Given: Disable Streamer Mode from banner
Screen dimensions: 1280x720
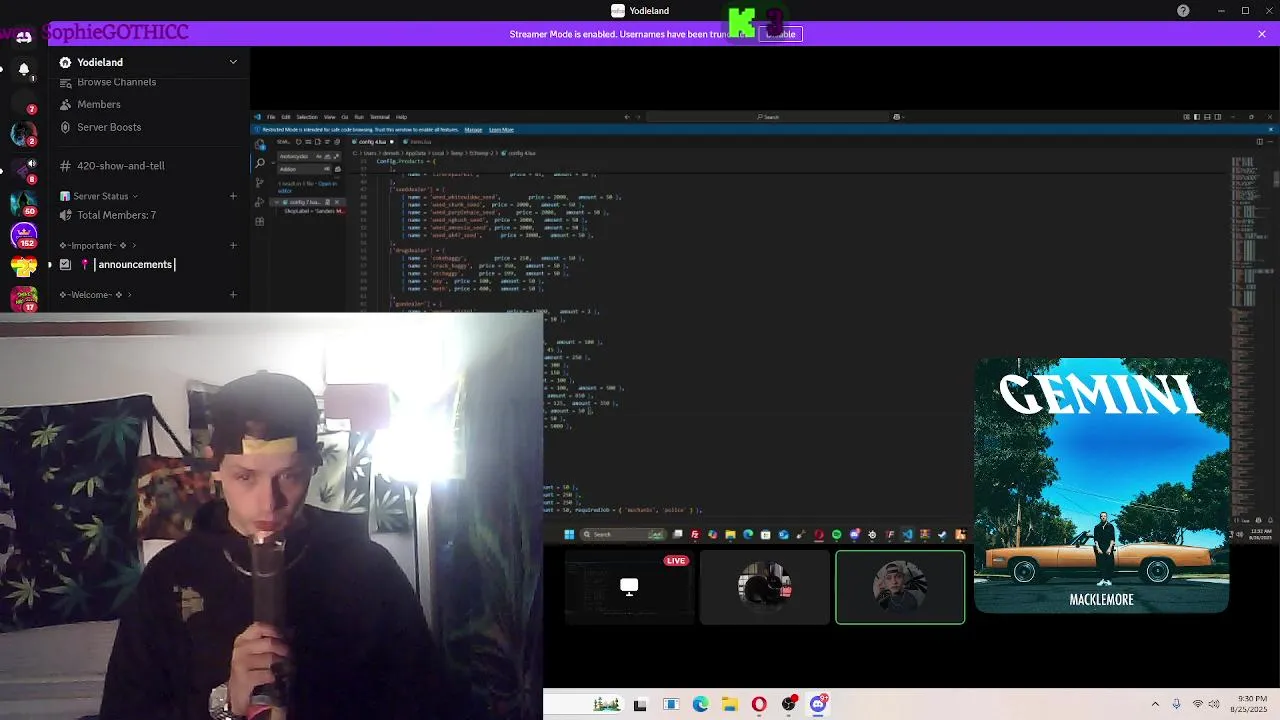Looking at the screenshot, I should (x=780, y=34).
